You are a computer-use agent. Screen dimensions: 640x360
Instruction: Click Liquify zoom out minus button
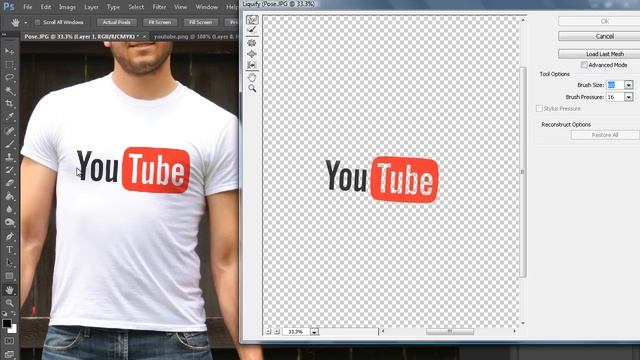pos(269,331)
